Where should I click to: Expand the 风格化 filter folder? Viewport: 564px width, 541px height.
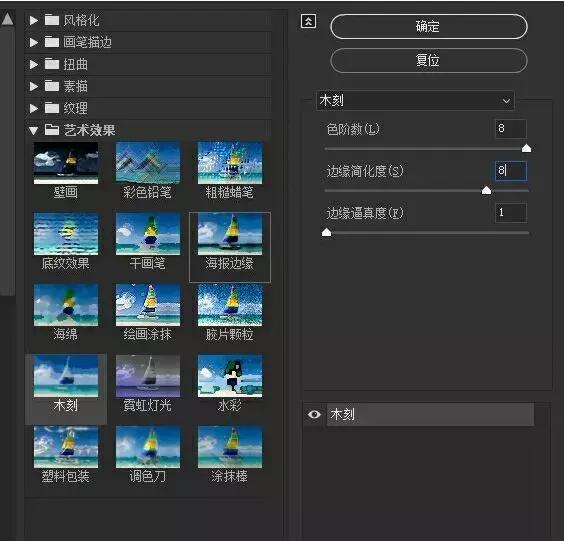coord(34,21)
